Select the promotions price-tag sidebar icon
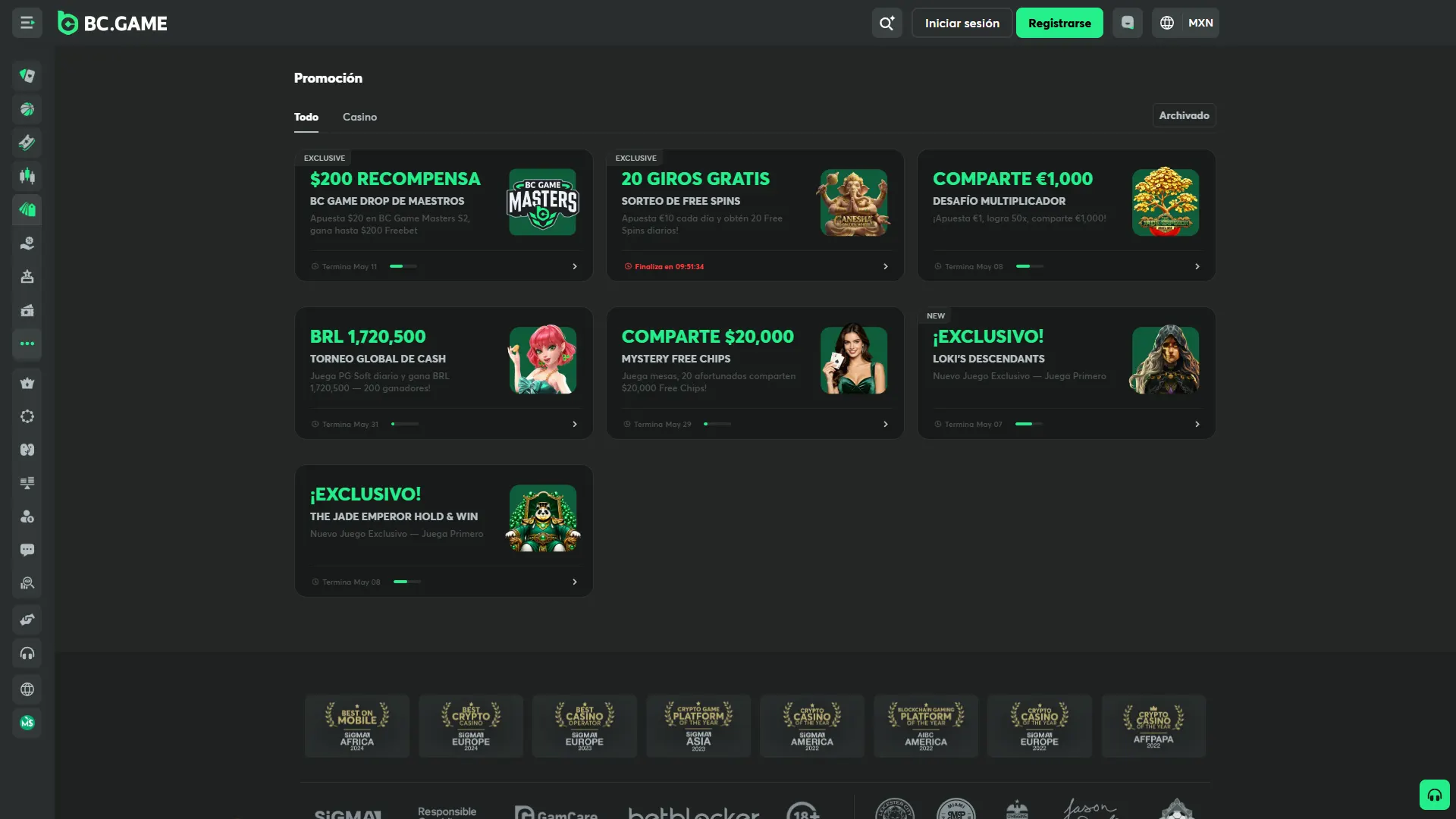This screenshot has width=1456, height=819. (27, 209)
